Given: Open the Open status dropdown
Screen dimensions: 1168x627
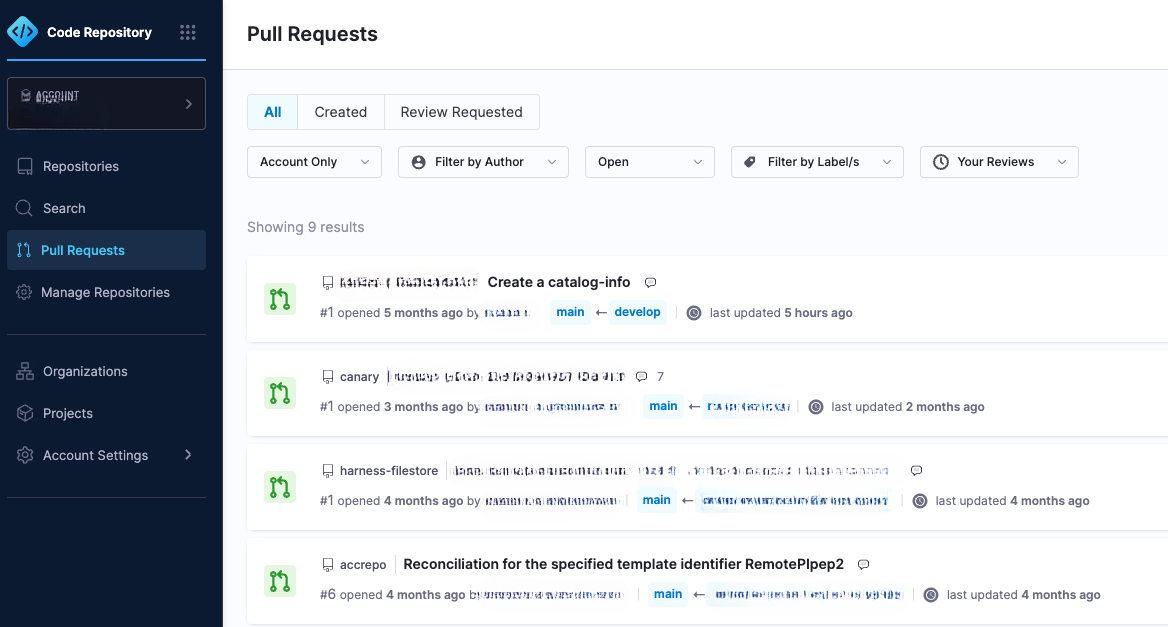Looking at the screenshot, I should coord(649,162).
